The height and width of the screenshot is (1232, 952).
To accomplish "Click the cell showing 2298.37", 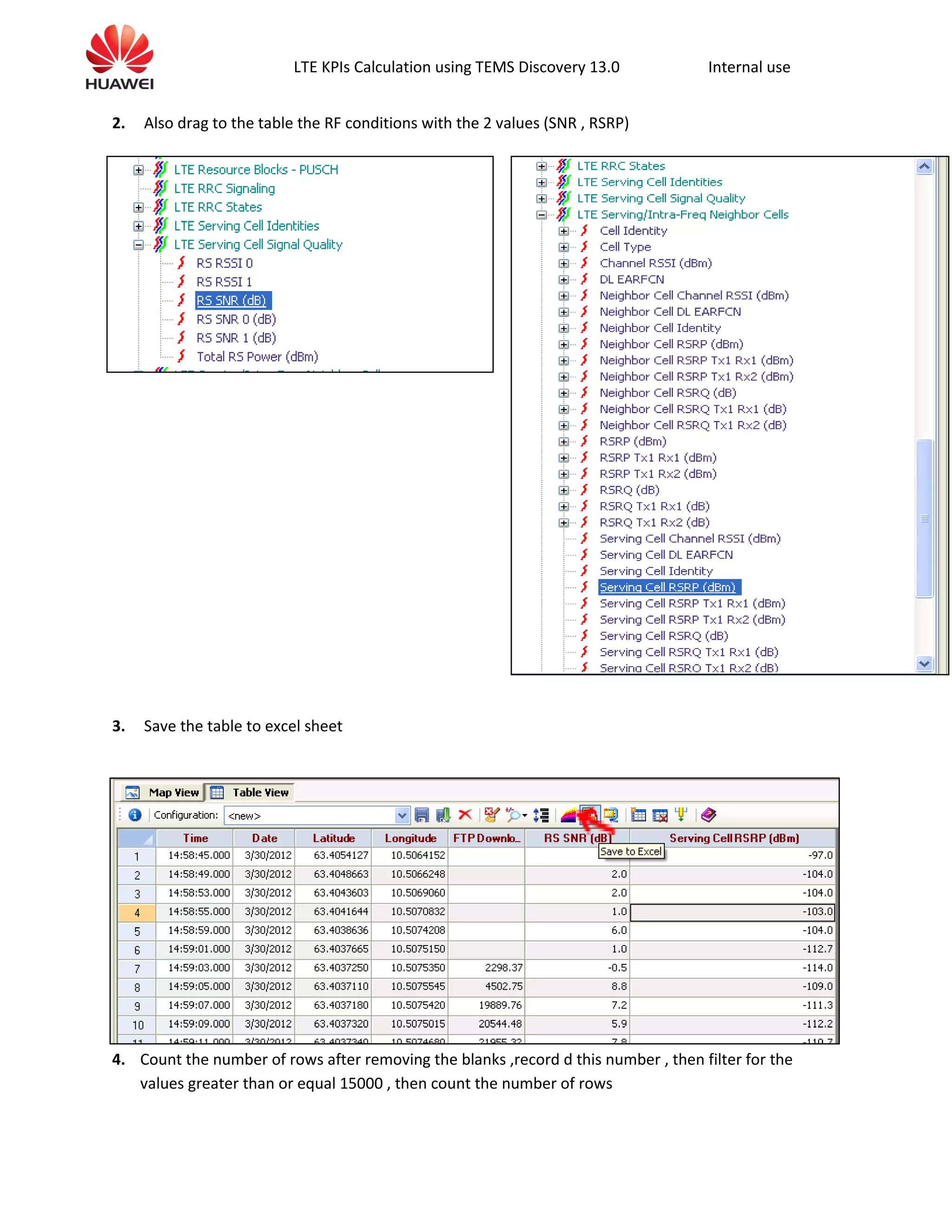I will click(x=487, y=967).
